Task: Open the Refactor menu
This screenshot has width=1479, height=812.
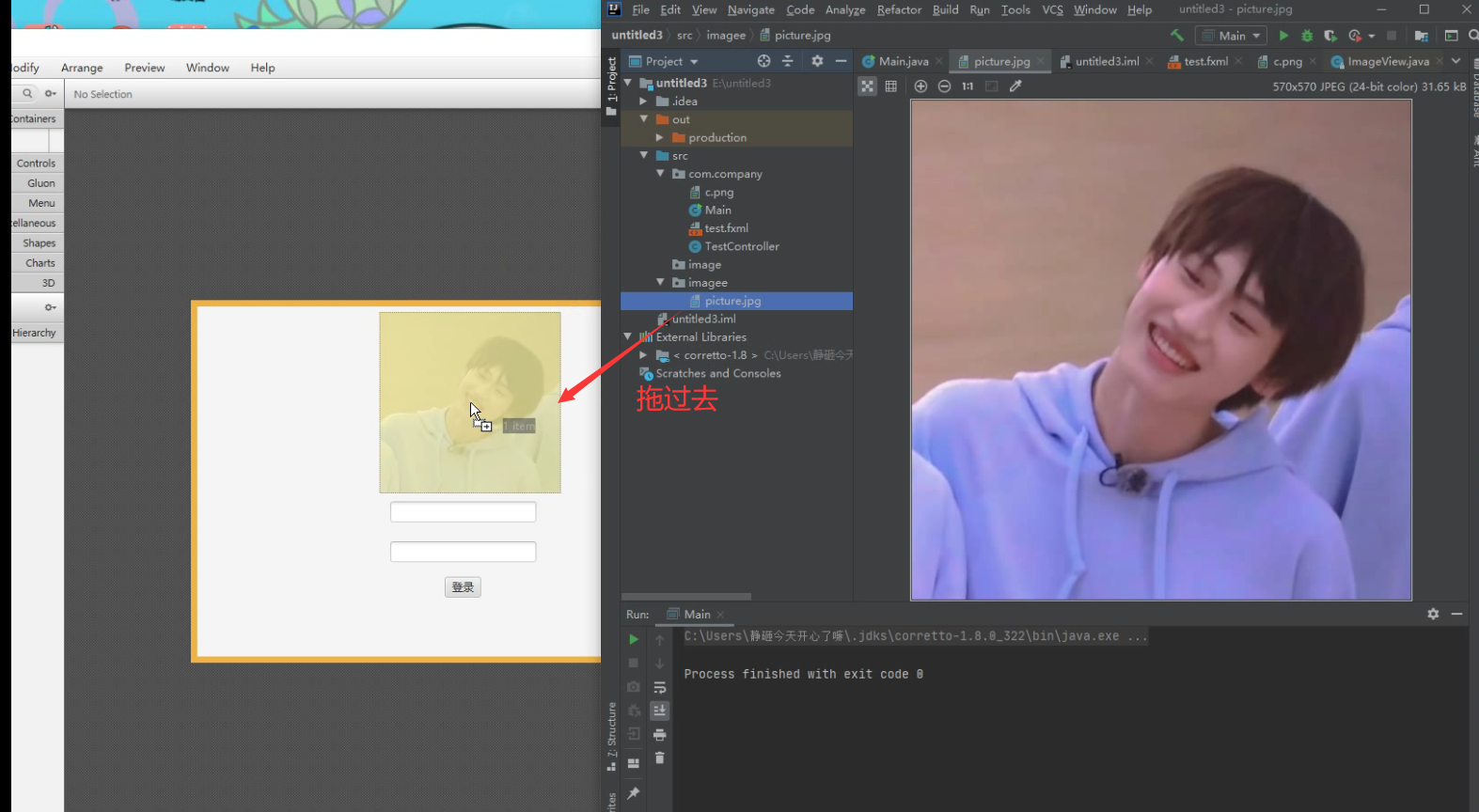Action: click(899, 10)
